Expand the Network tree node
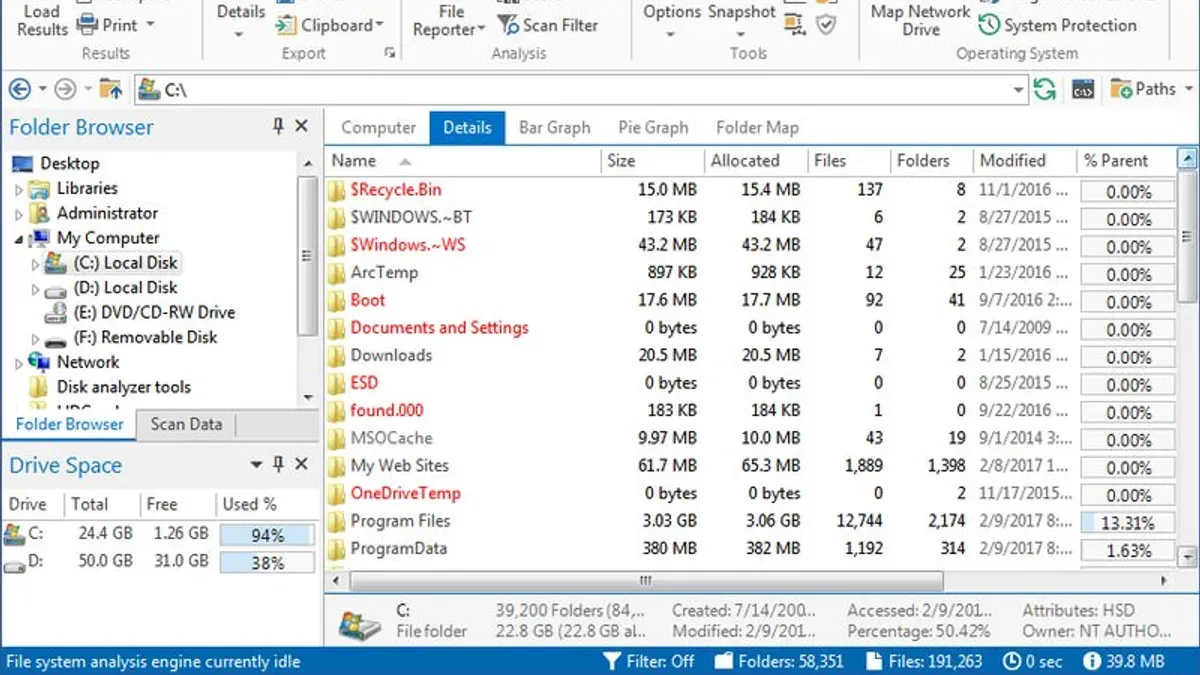The height and width of the screenshot is (675, 1200). coord(18,363)
